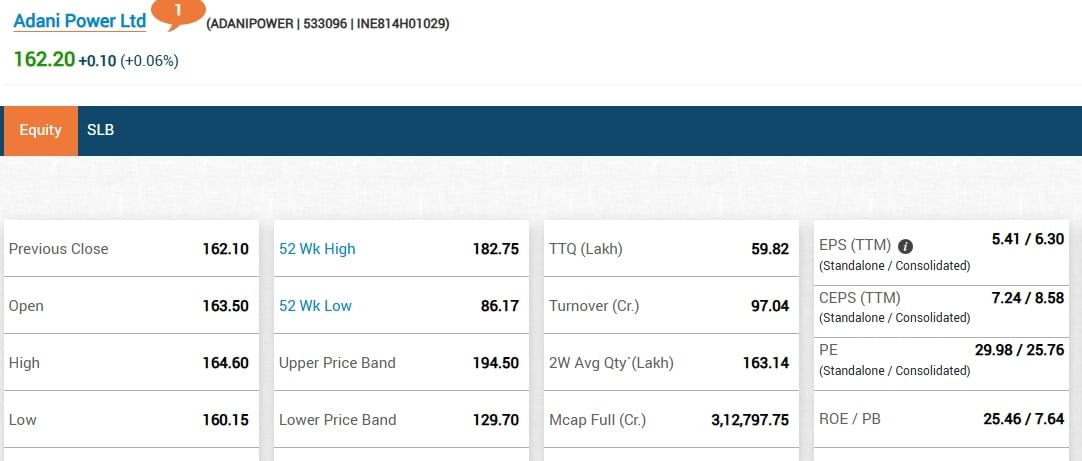The image size is (1082, 461).
Task: Click the Upper Price Band value 194.50
Action: click(x=495, y=363)
